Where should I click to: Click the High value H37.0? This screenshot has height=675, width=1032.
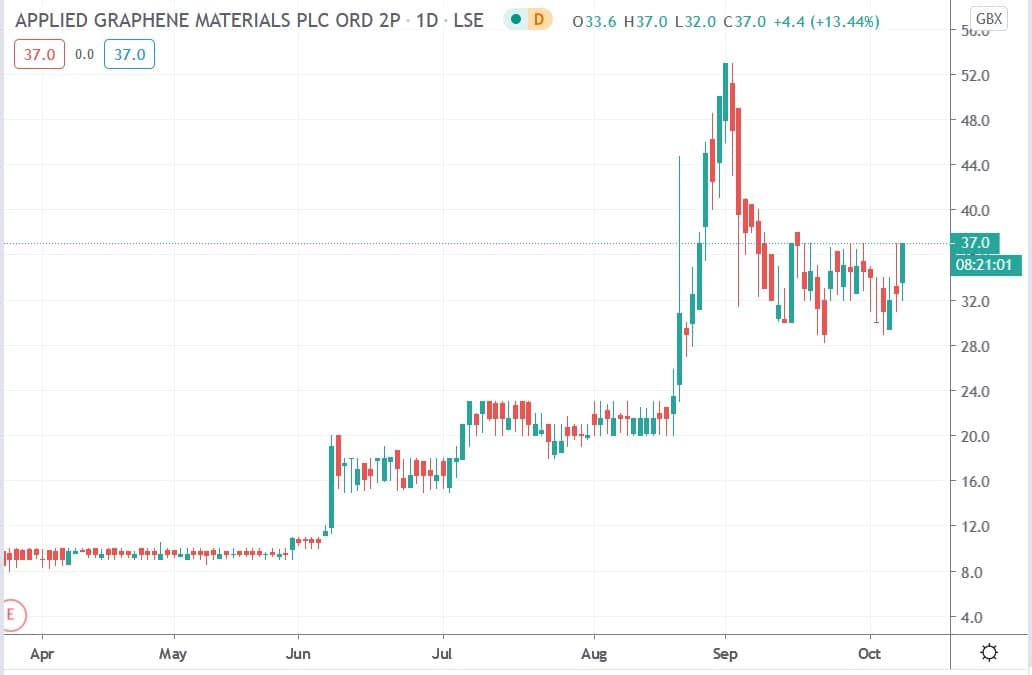point(646,22)
